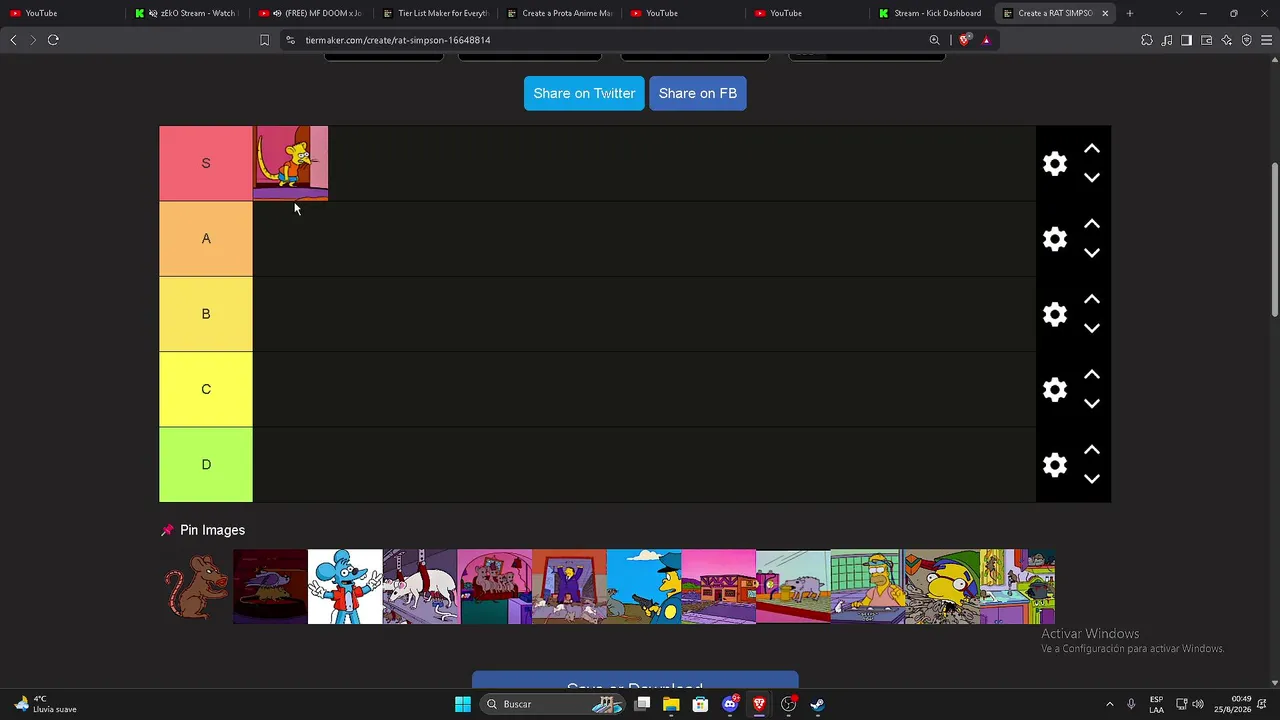Select the Homer at counter thumbnail
The width and height of the screenshot is (1280, 720).
[868, 587]
